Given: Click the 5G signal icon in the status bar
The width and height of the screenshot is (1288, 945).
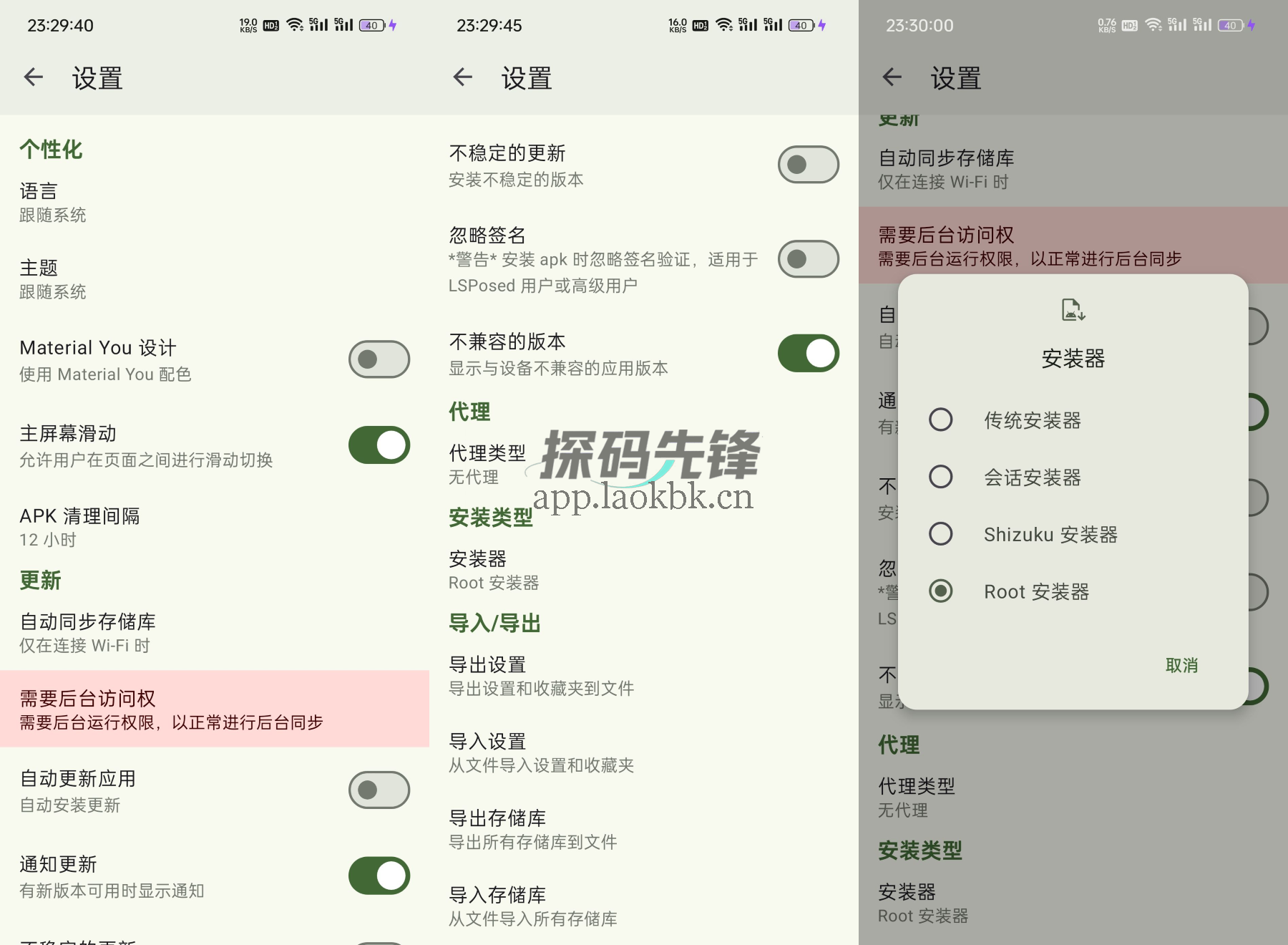Looking at the screenshot, I should 317,25.
